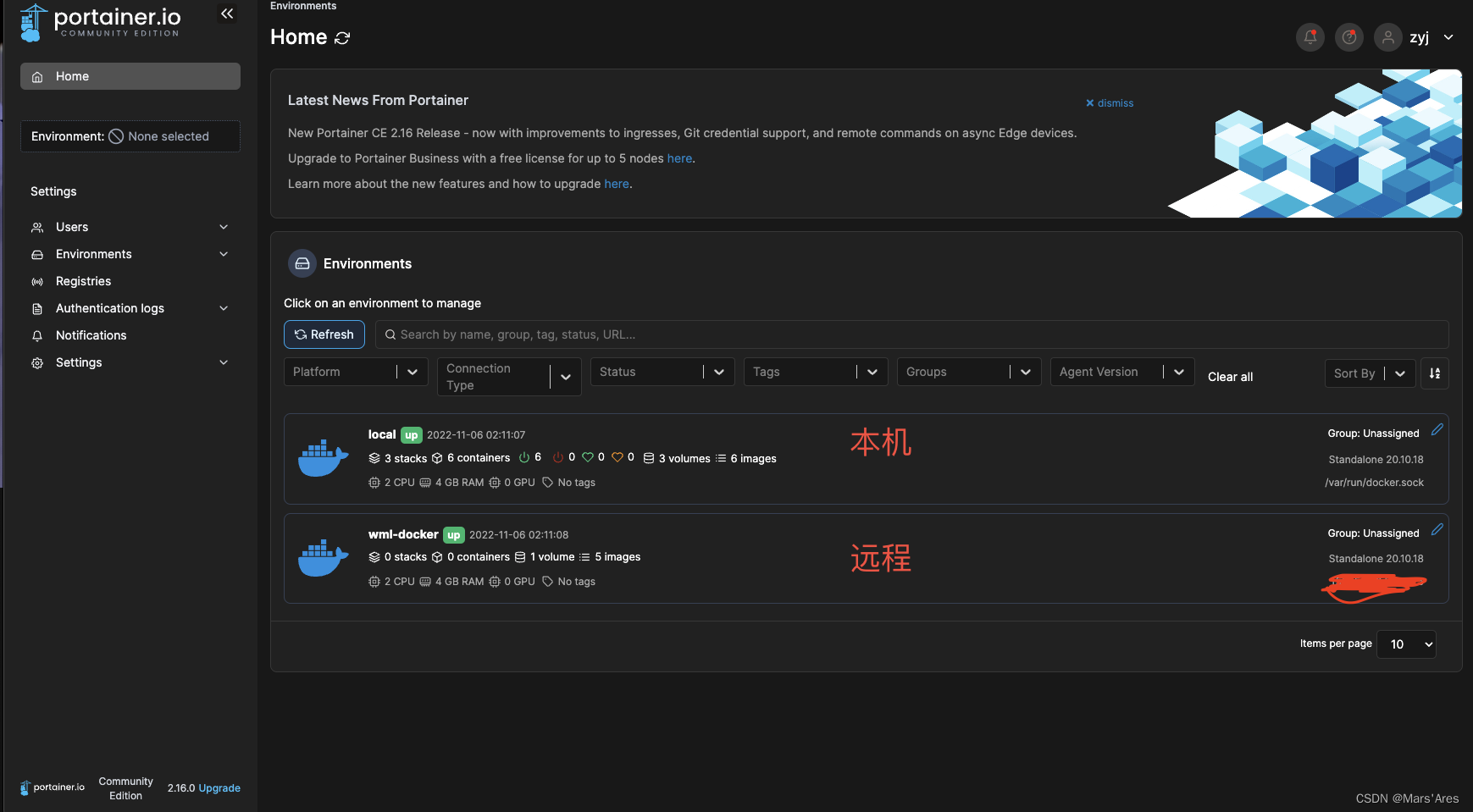Open the Sort By dropdown
The image size is (1473, 812).
[x=1370, y=373]
